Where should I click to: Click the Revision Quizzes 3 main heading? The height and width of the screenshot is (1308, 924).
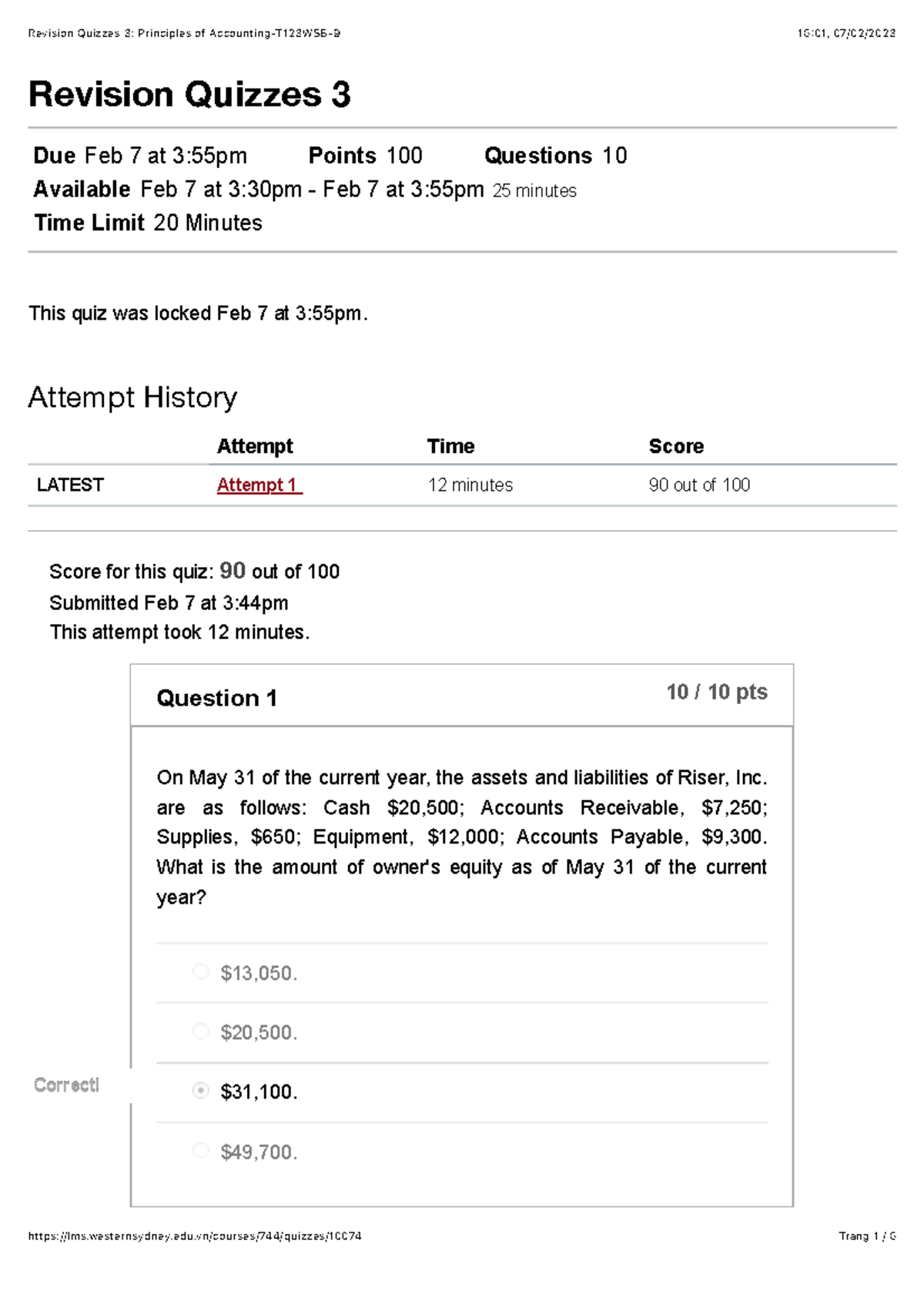coord(189,95)
